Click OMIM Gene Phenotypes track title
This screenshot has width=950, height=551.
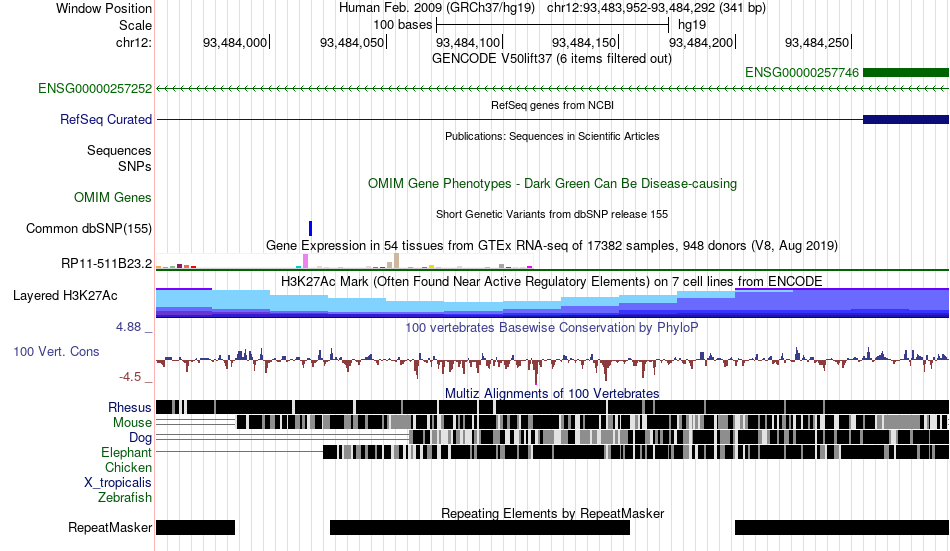coord(552,184)
